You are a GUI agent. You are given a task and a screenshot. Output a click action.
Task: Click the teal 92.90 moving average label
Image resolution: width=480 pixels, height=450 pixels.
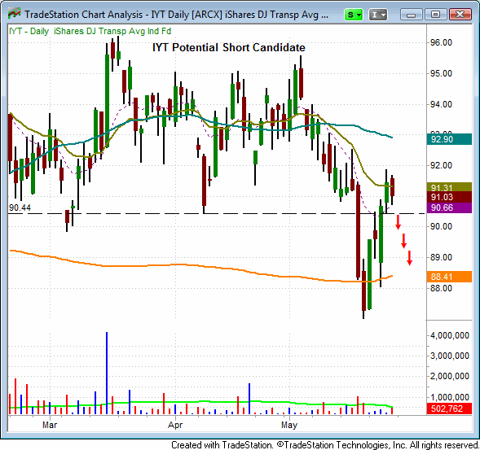pyautogui.click(x=449, y=139)
